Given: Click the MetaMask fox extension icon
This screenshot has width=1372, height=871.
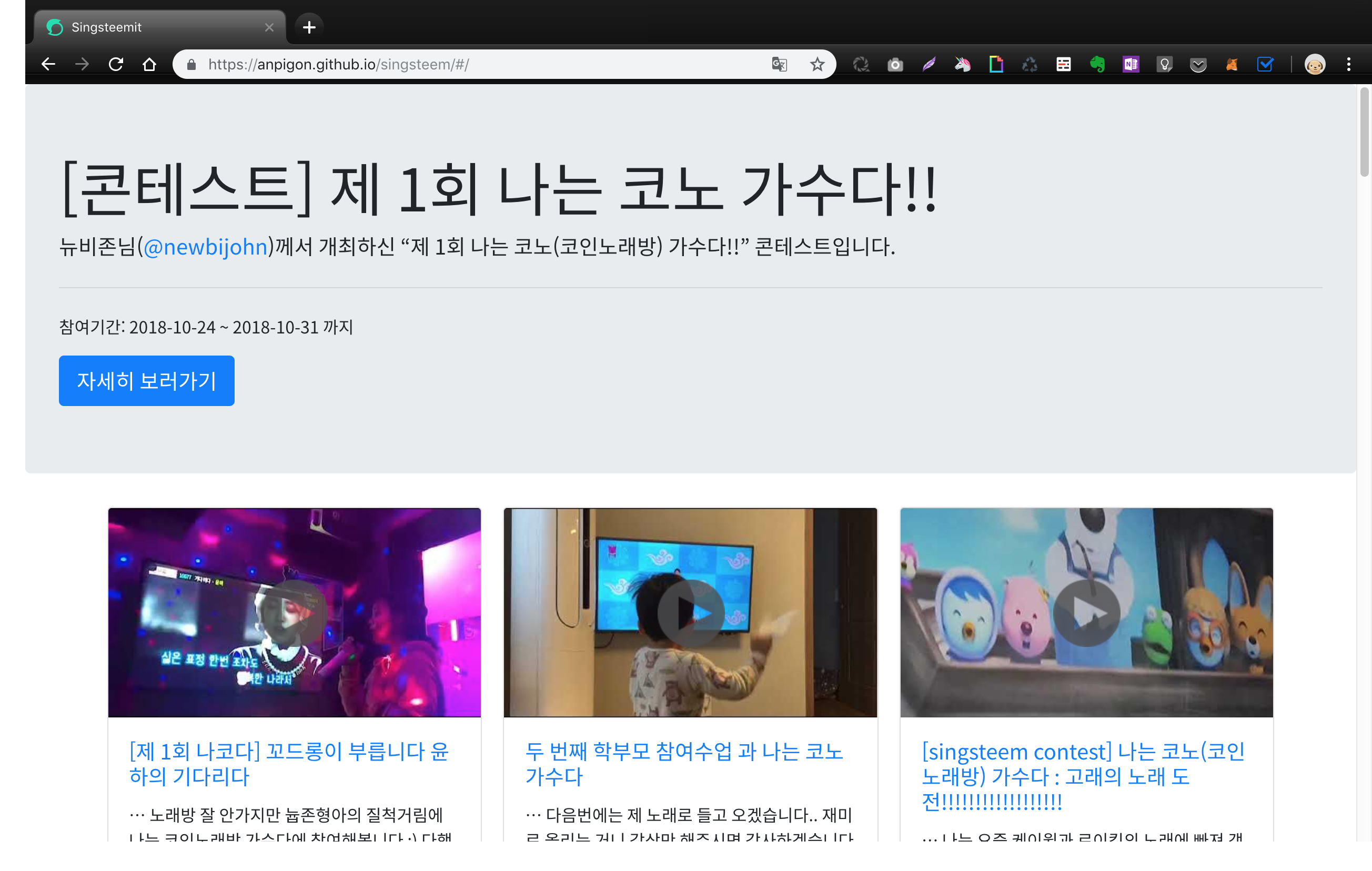Looking at the screenshot, I should point(1231,64).
